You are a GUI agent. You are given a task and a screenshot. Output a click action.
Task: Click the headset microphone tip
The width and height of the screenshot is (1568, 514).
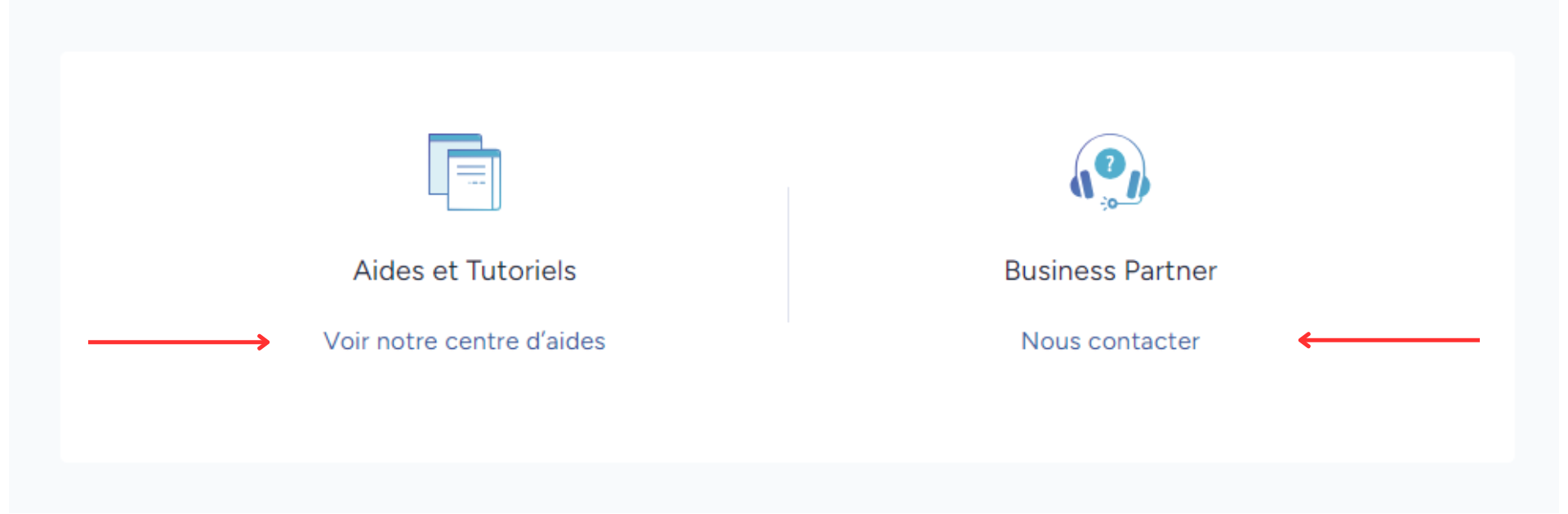click(x=1111, y=203)
